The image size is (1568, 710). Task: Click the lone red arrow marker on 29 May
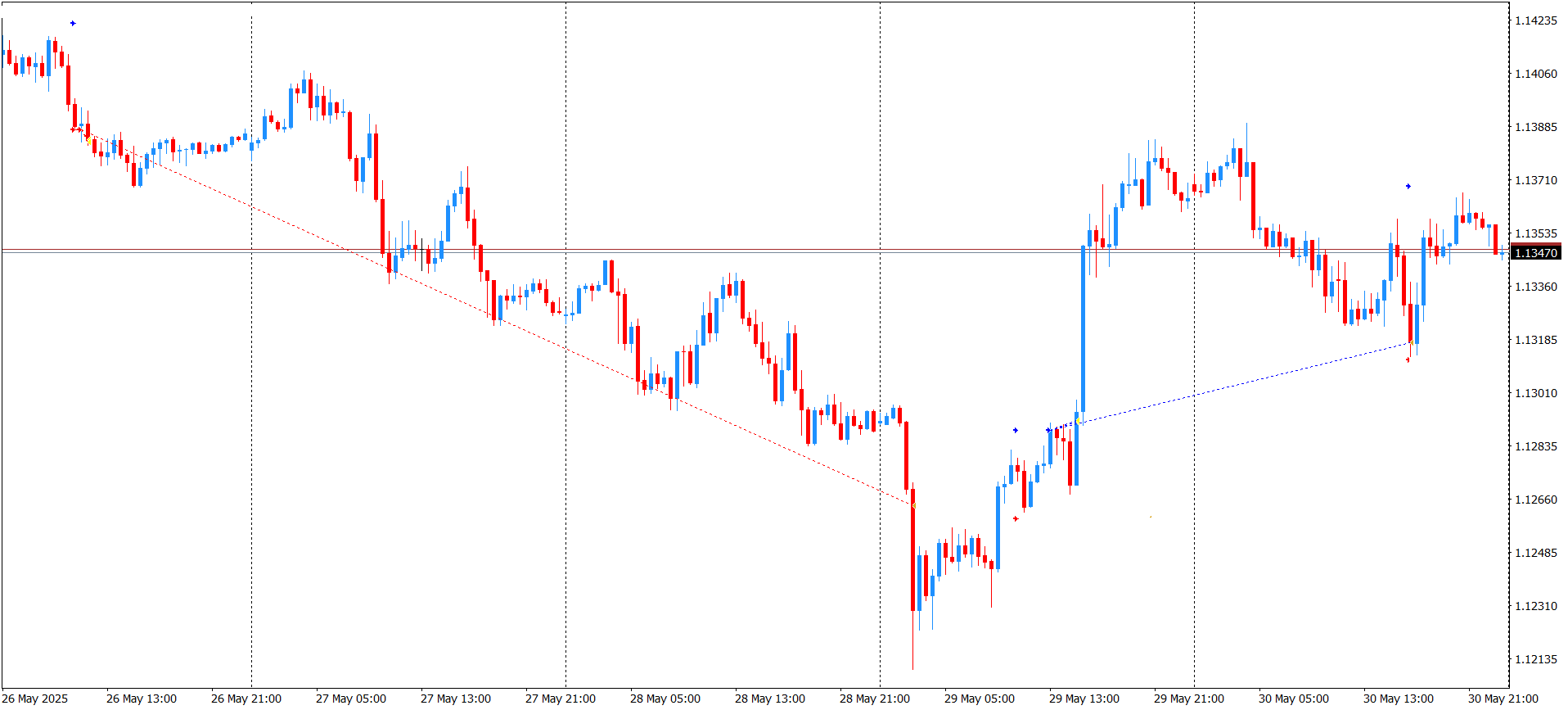(1016, 518)
